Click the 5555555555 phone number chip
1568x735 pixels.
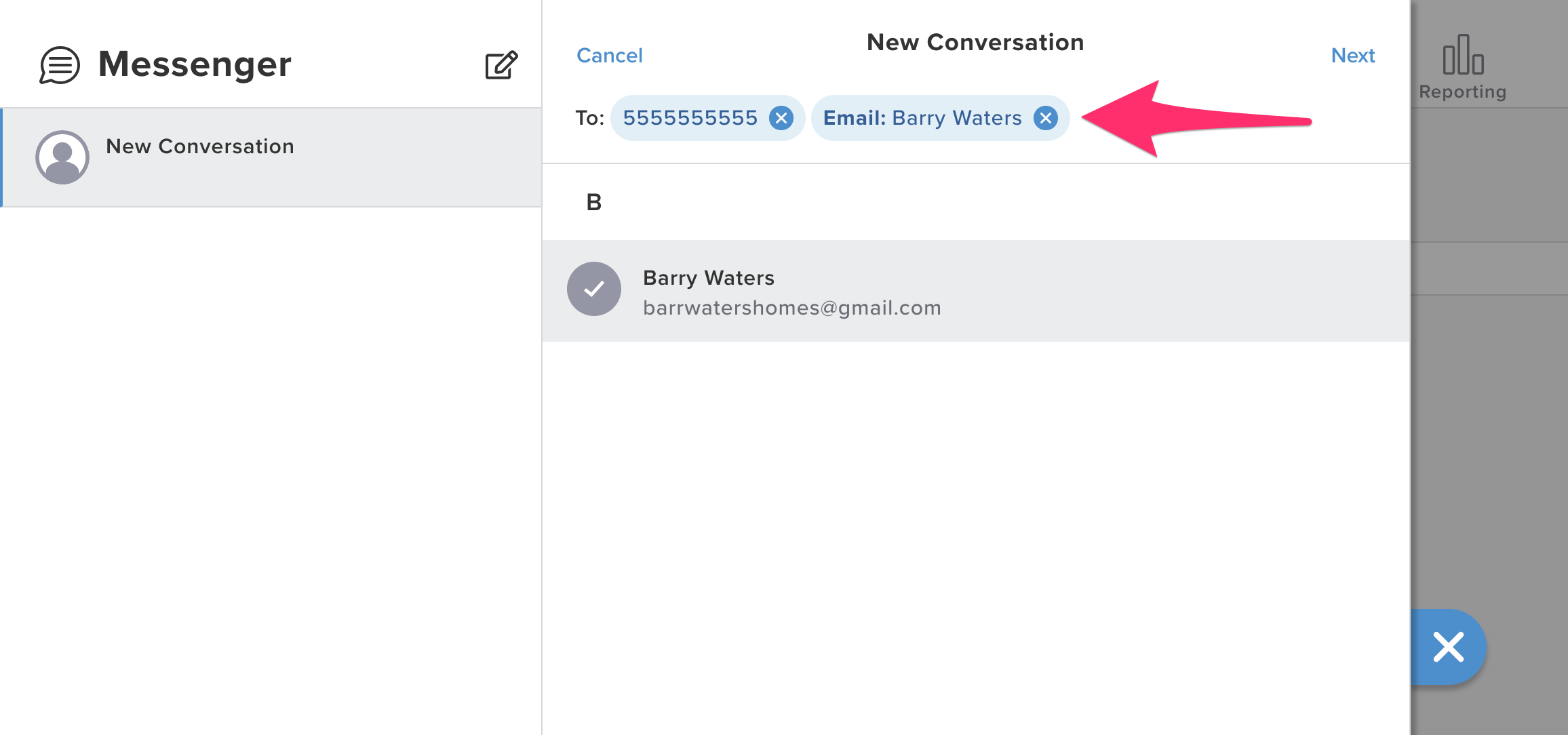690,118
